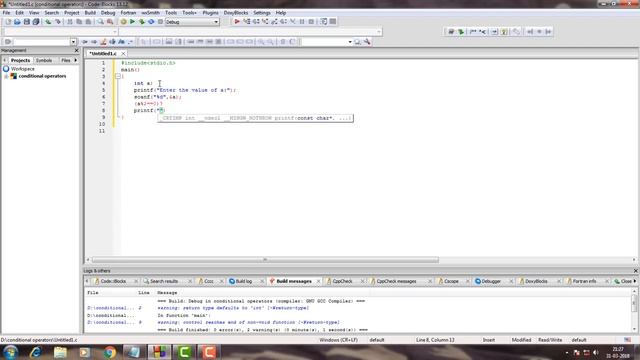The image size is (640, 360).
Task: Click the control reaches end warning row
Action: [248, 322]
